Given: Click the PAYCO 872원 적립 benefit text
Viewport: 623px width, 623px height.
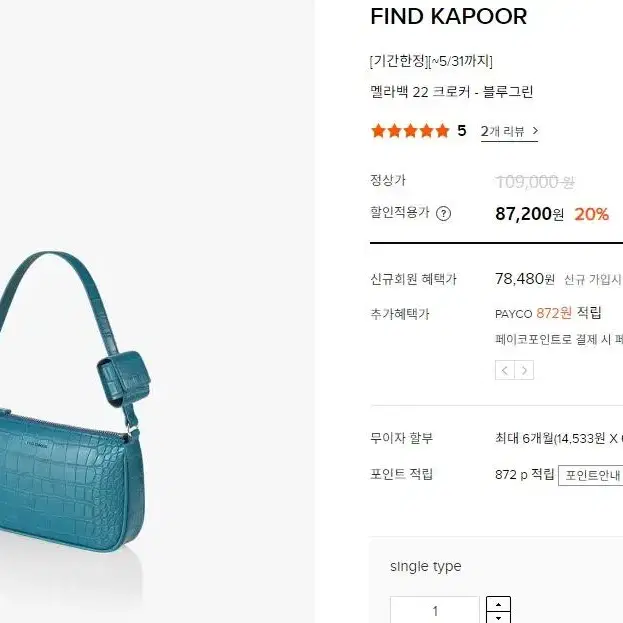Looking at the screenshot, I should (548, 313).
